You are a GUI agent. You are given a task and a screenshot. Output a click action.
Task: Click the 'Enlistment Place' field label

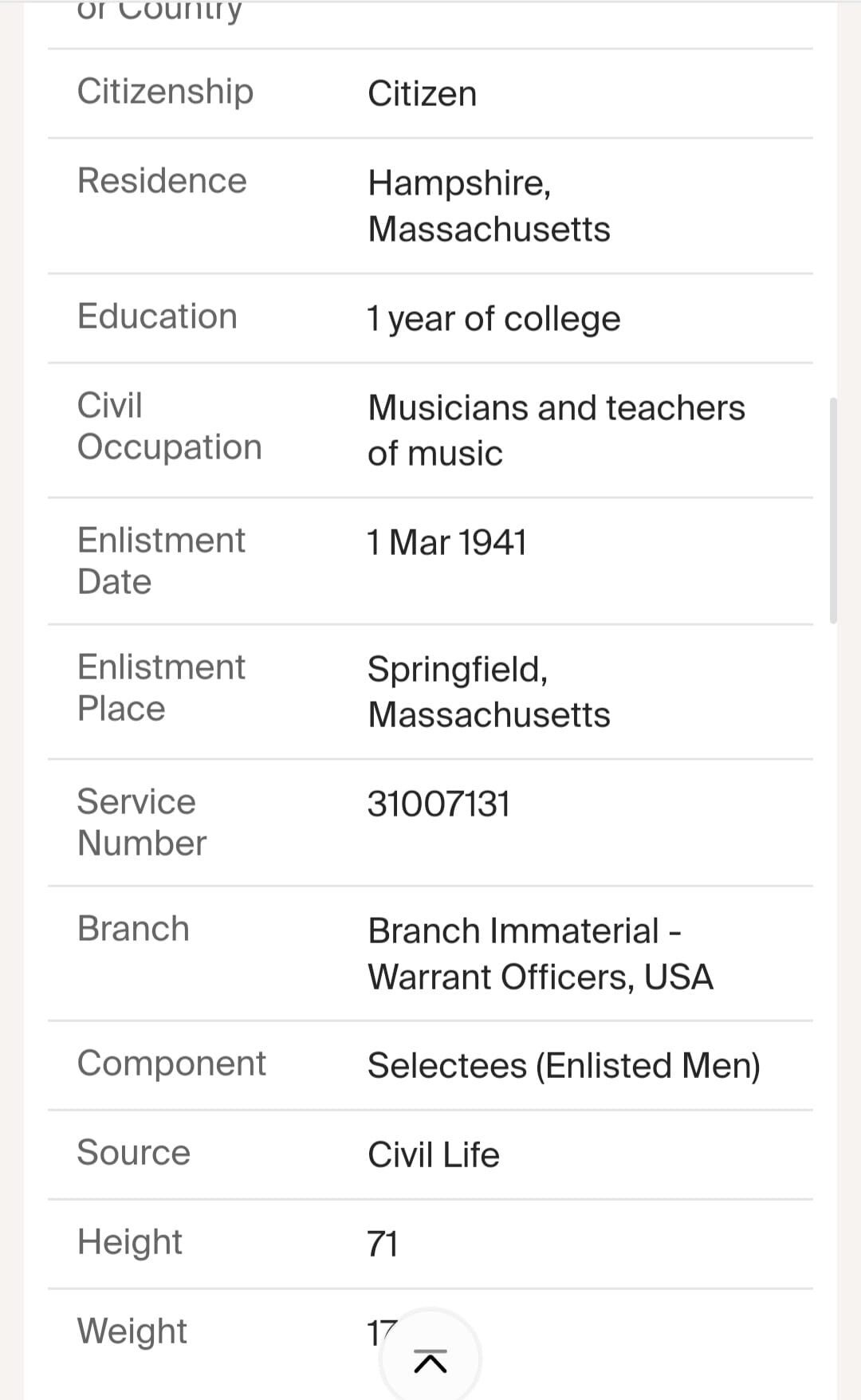(x=160, y=687)
